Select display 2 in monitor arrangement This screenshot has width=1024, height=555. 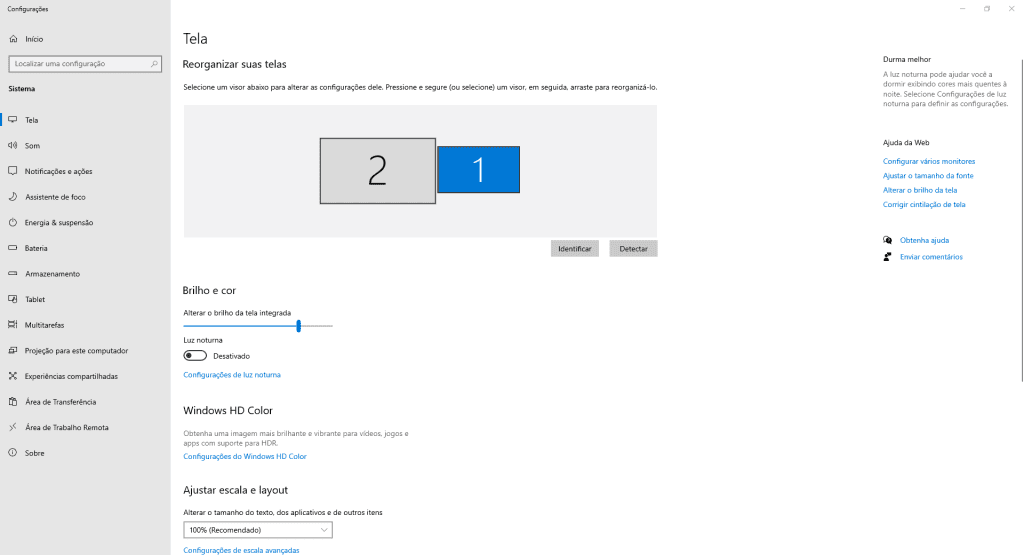(x=377, y=171)
